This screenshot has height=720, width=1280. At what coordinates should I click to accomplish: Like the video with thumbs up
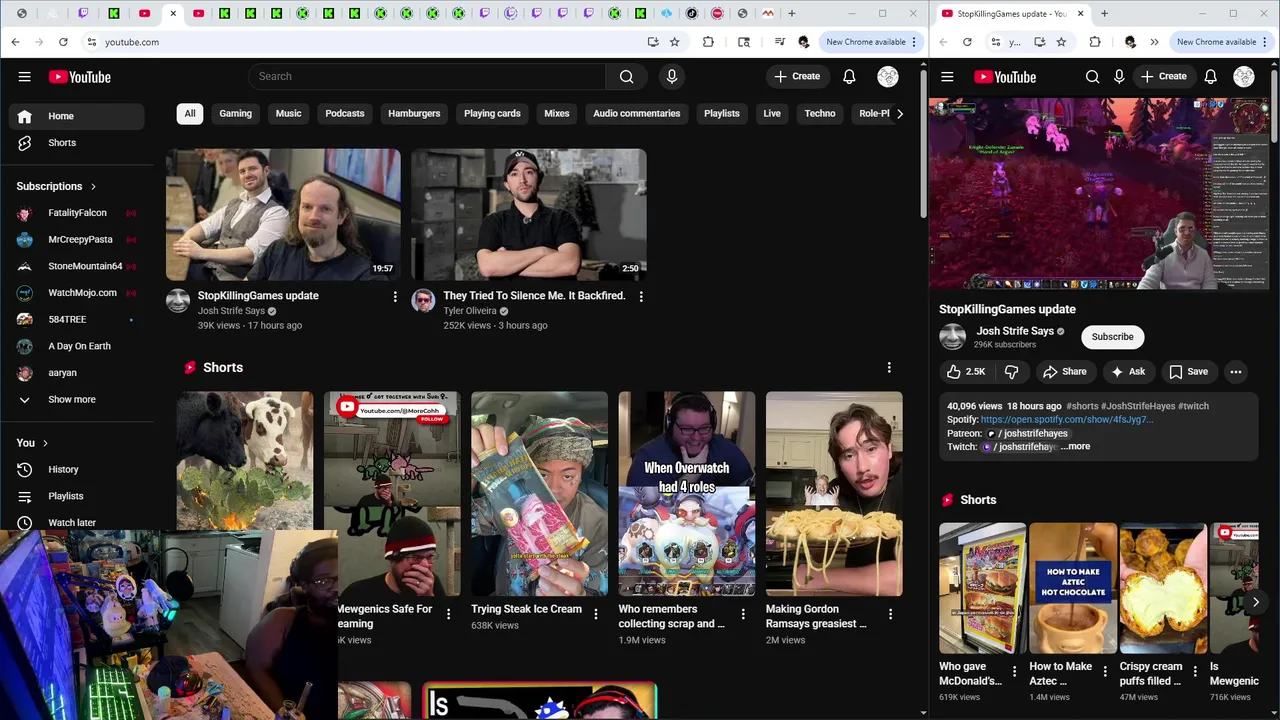click(x=966, y=372)
